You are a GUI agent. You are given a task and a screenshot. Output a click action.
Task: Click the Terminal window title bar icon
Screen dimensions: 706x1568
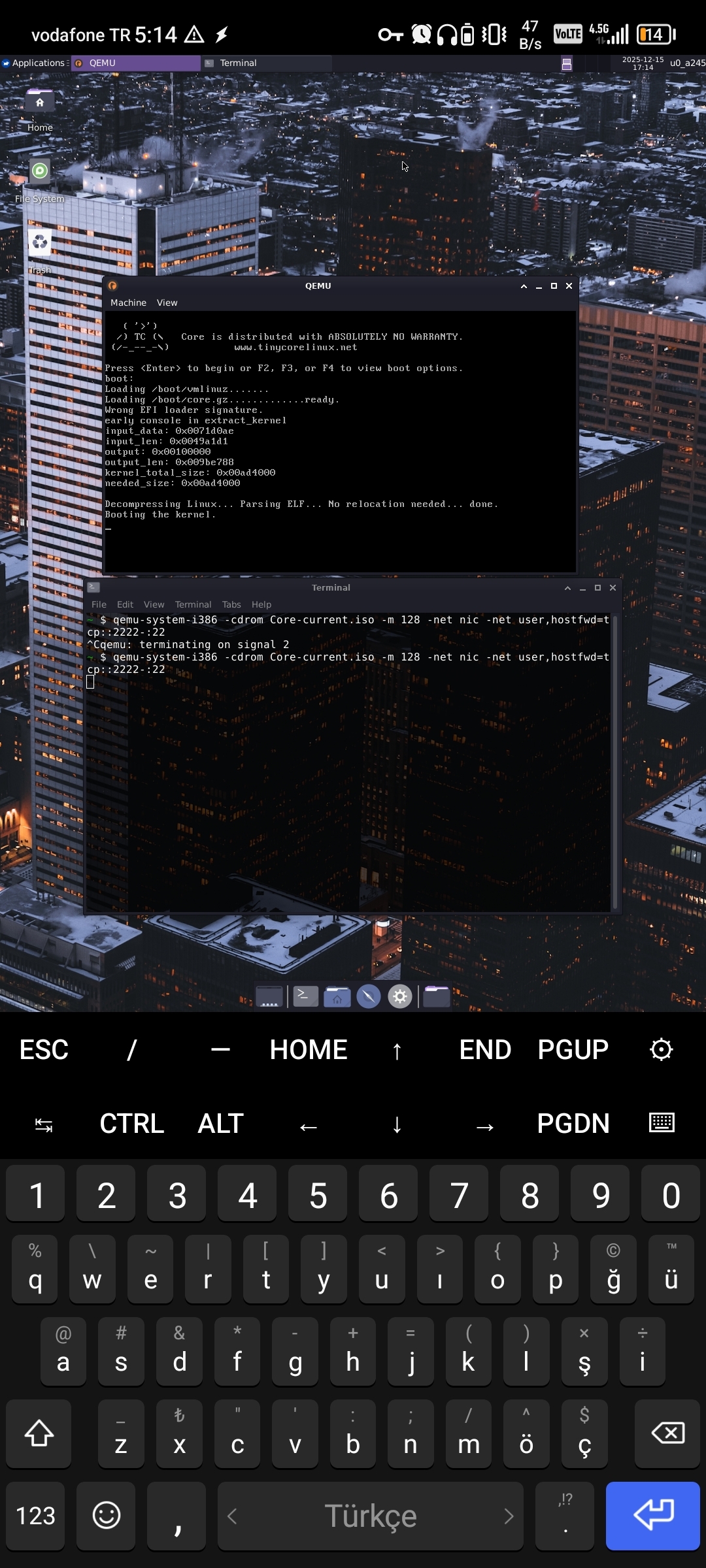(x=93, y=587)
